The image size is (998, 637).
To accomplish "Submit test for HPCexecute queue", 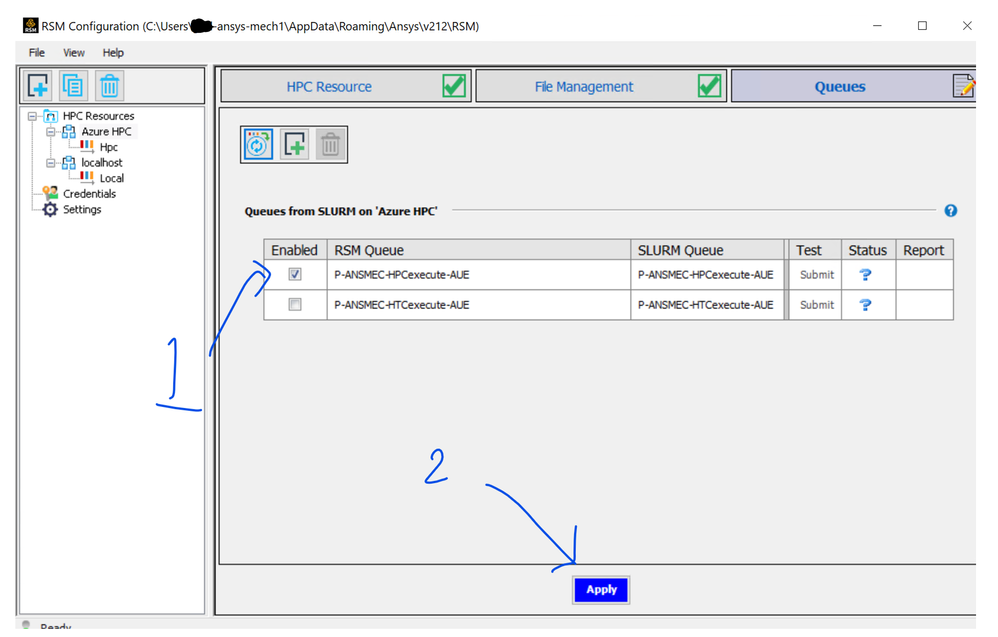I will tap(817, 275).
